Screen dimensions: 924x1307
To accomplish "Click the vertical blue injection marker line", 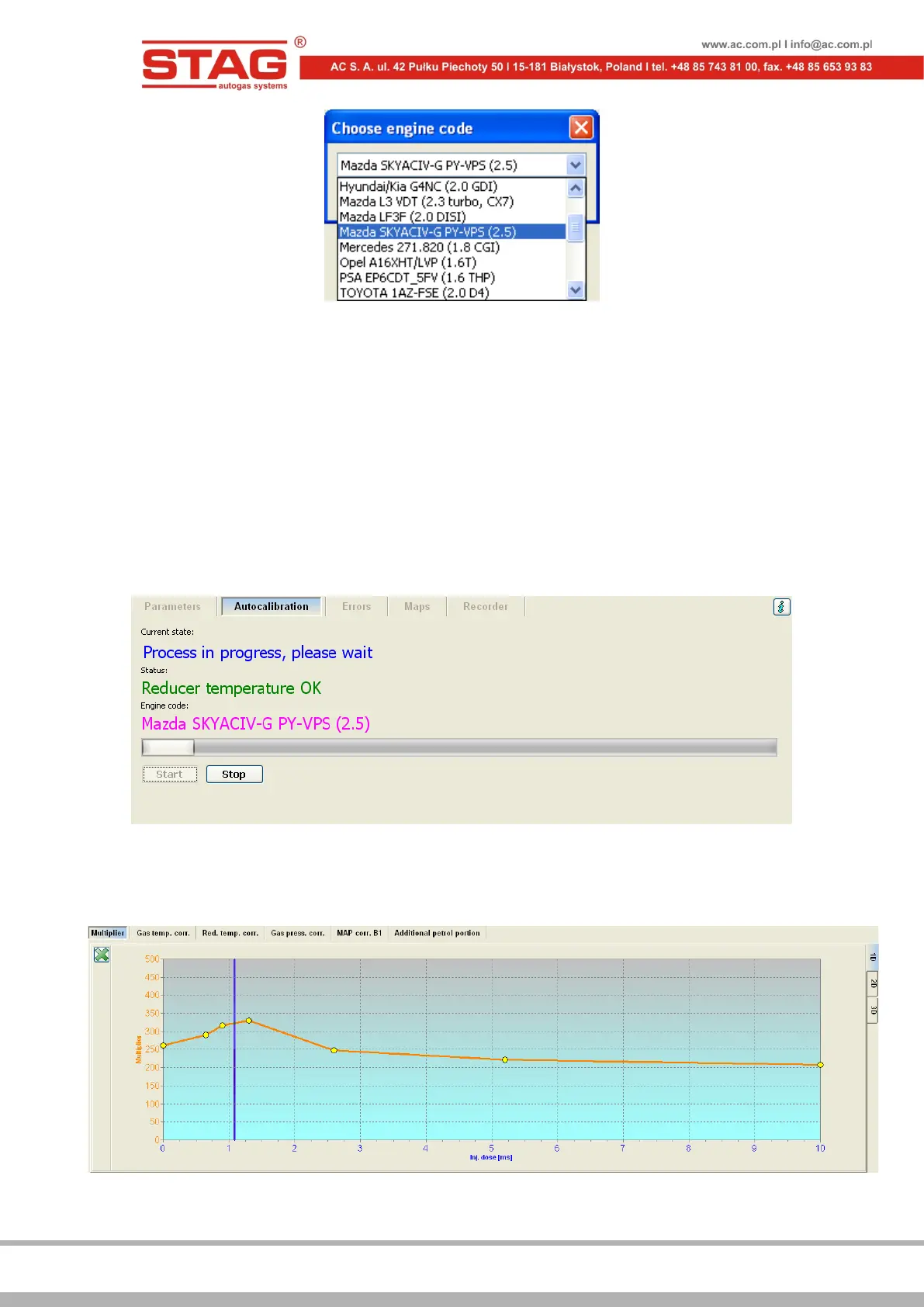I will (234, 1048).
